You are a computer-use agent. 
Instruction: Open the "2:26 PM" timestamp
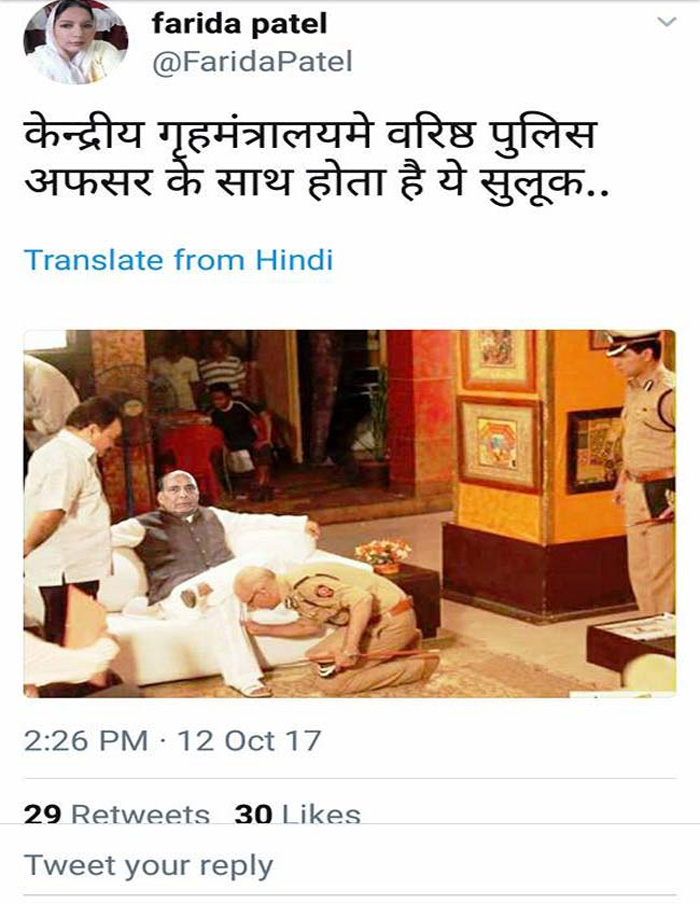[86, 741]
